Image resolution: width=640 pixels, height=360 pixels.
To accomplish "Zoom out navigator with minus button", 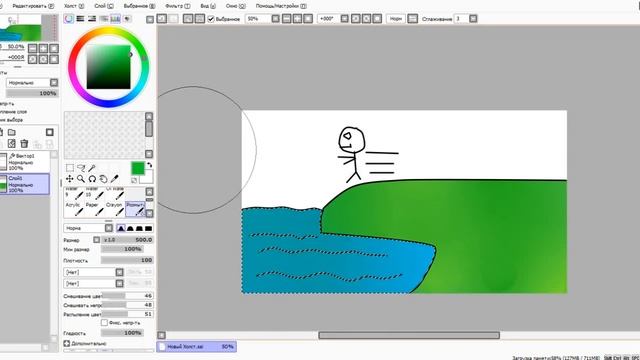I will (33, 48).
